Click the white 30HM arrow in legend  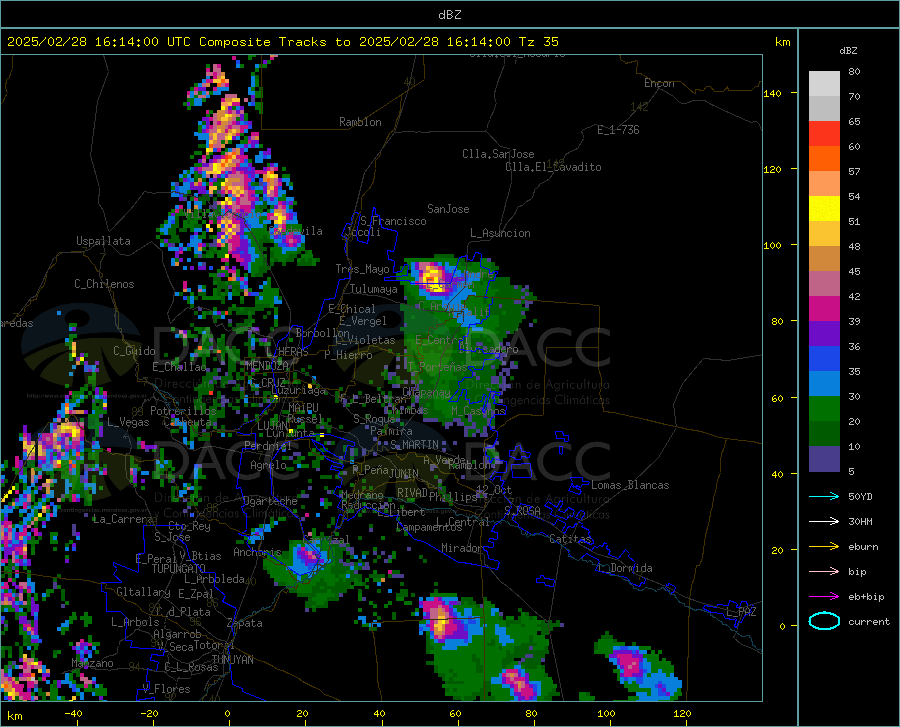(x=824, y=522)
